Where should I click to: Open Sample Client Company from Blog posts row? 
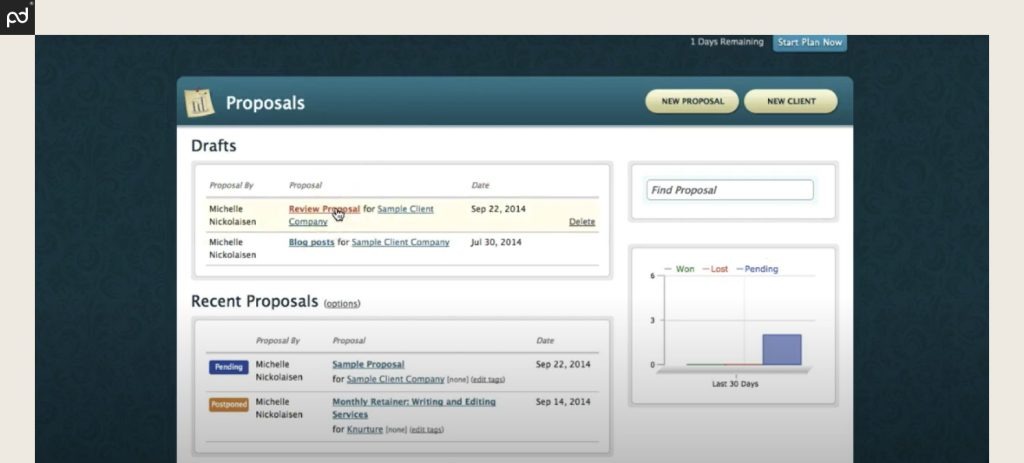400,242
